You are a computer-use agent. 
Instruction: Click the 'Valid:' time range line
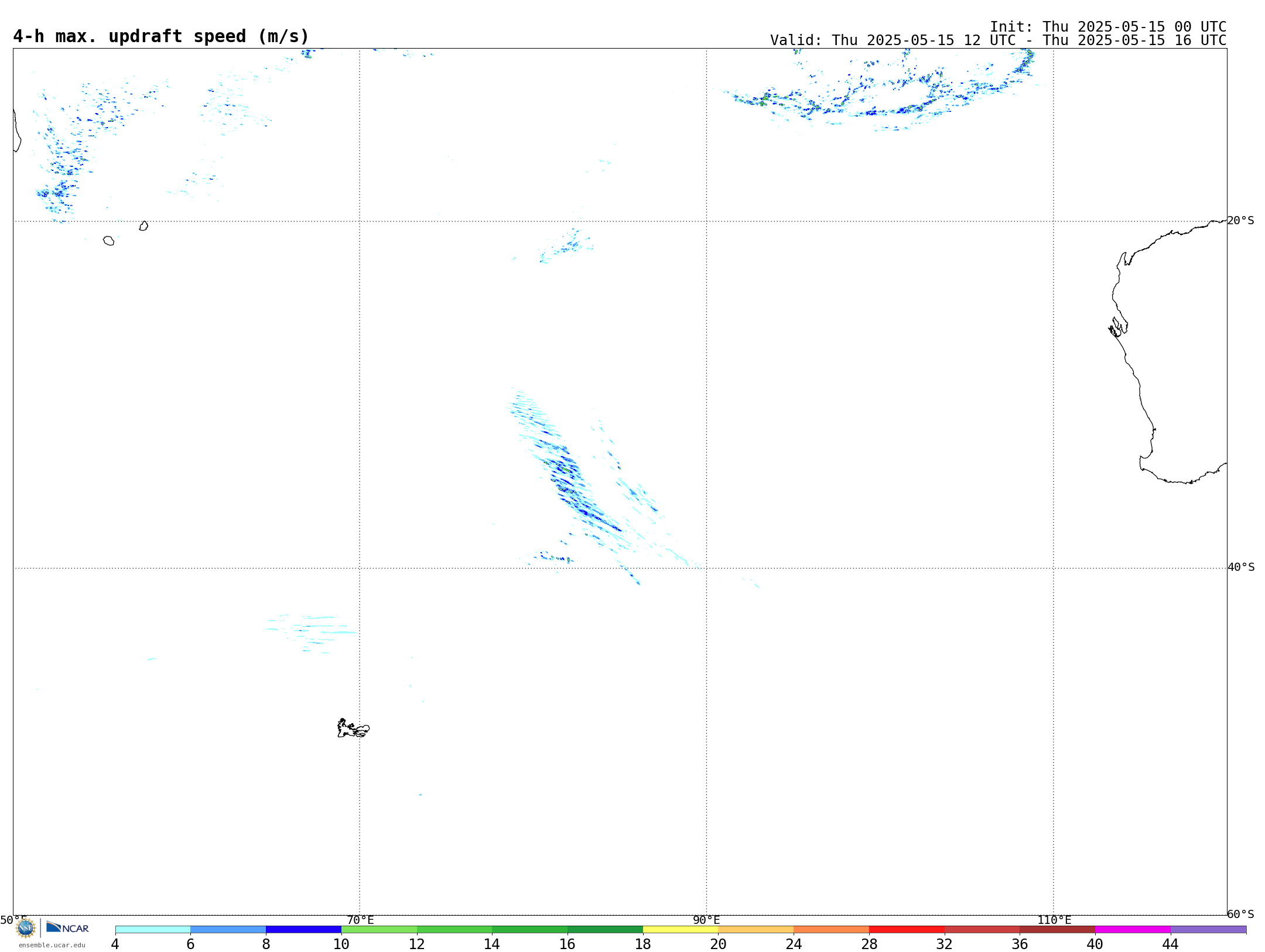[x=998, y=40]
